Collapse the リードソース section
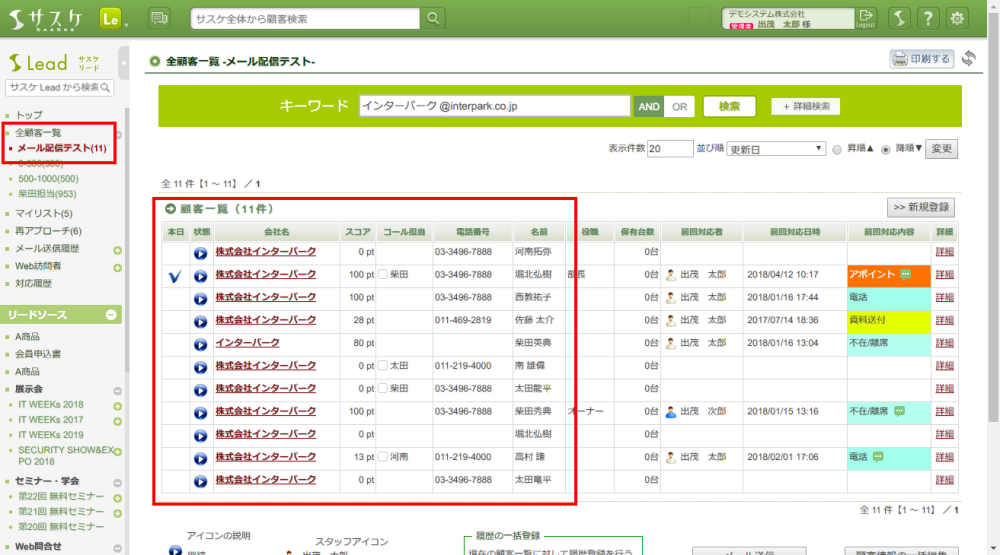This screenshot has width=1000, height=555. click(112, 315)
